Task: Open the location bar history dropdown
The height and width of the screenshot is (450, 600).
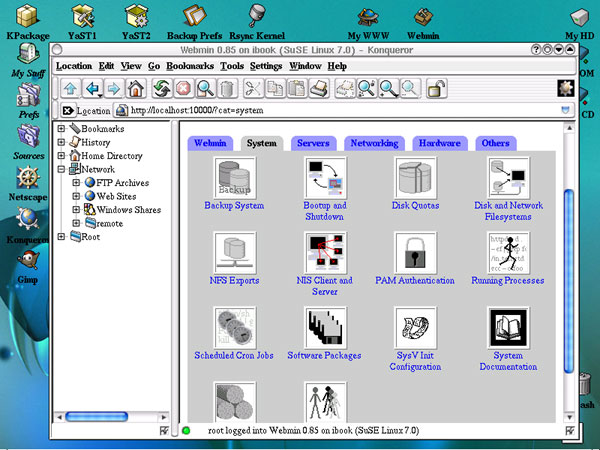Action: coord(565,110)
